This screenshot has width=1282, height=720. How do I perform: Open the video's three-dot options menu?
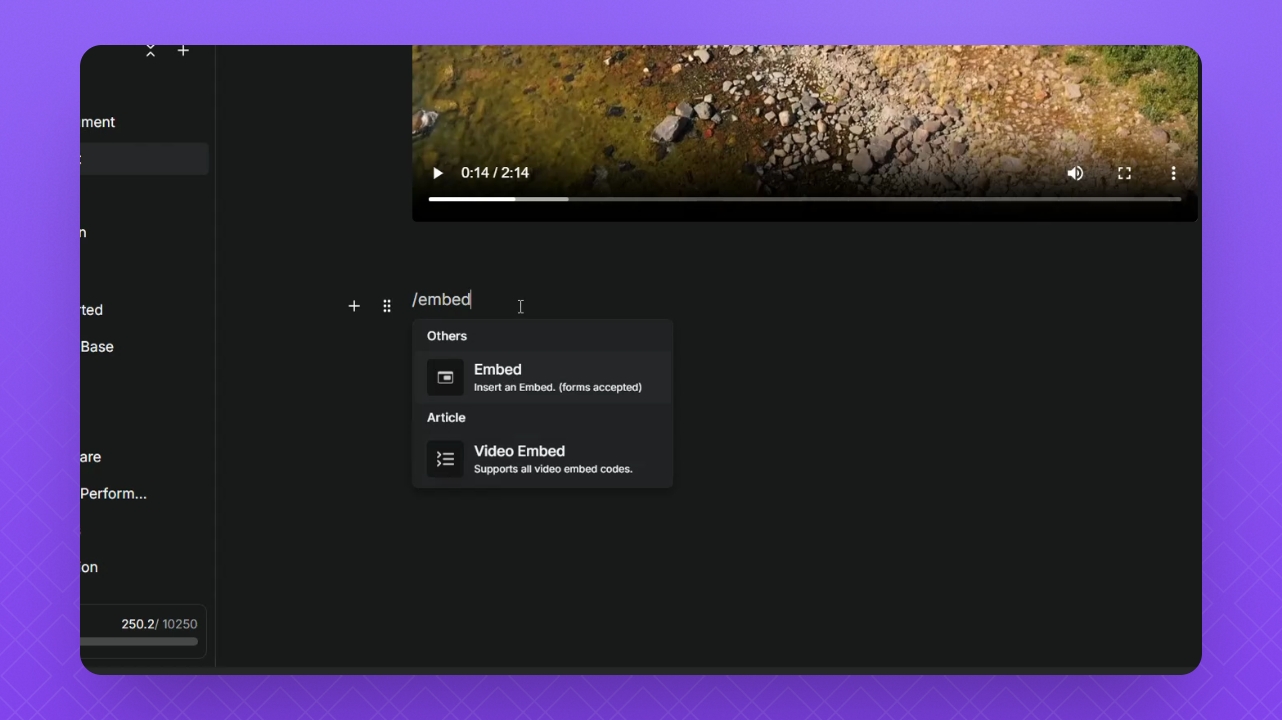(1173, 173)
